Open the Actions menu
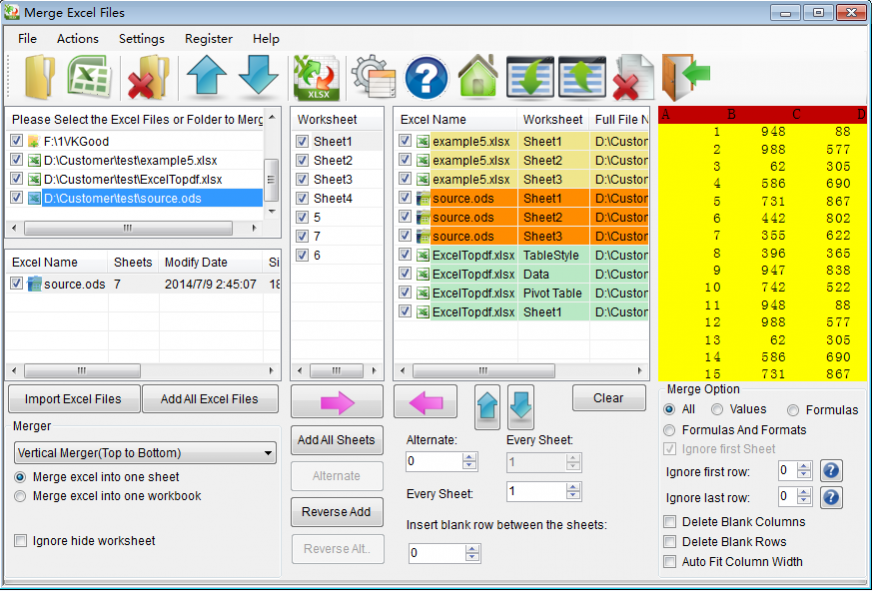 [77, 39]
